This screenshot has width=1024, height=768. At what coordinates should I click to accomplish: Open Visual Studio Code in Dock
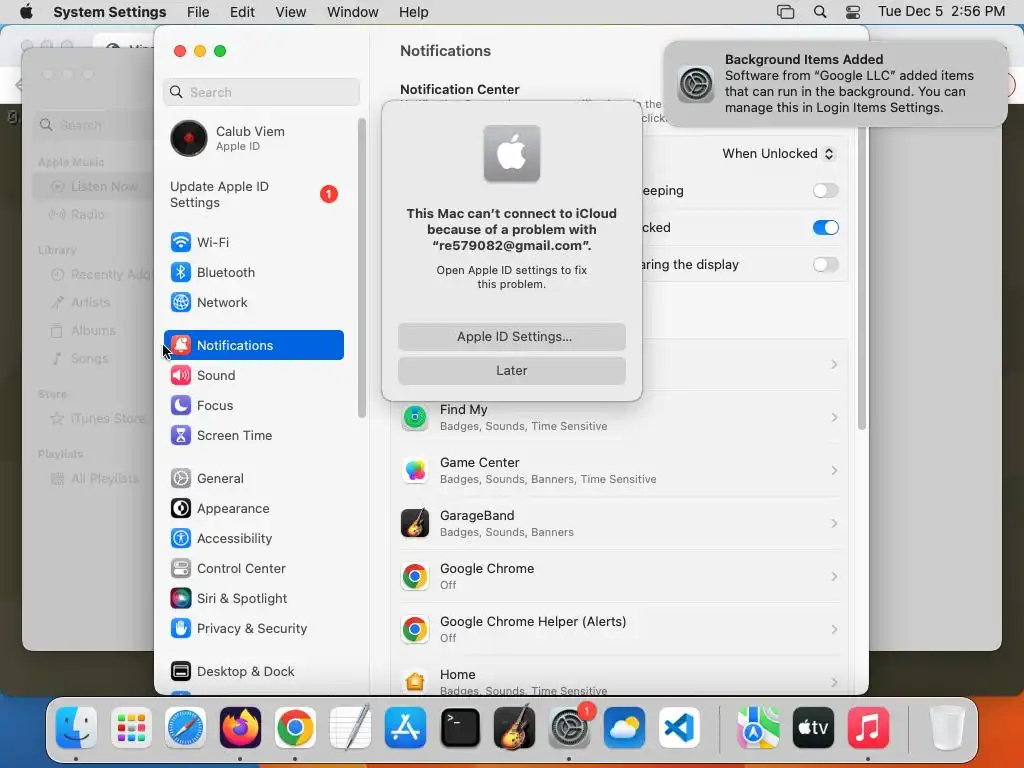point(679,728)
